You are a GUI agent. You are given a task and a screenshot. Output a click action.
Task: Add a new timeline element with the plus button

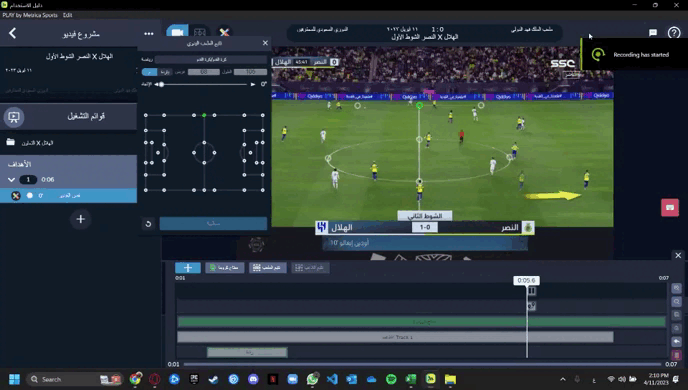click(x=188, y=268)
